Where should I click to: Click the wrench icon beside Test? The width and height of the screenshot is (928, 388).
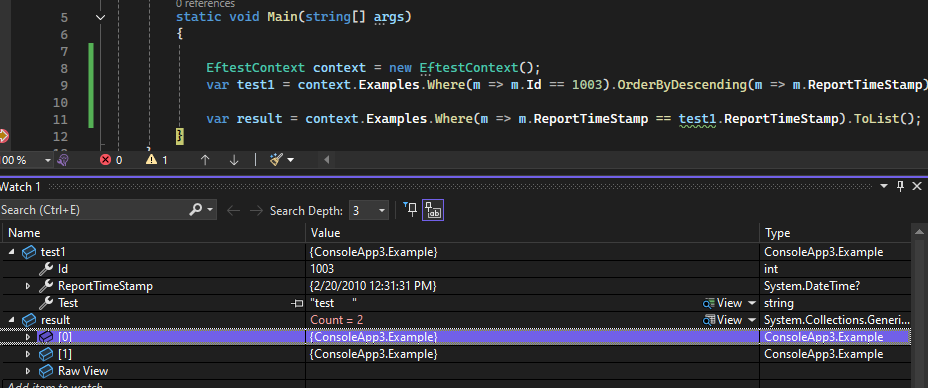pyautogui.click(x=46, y=303)
